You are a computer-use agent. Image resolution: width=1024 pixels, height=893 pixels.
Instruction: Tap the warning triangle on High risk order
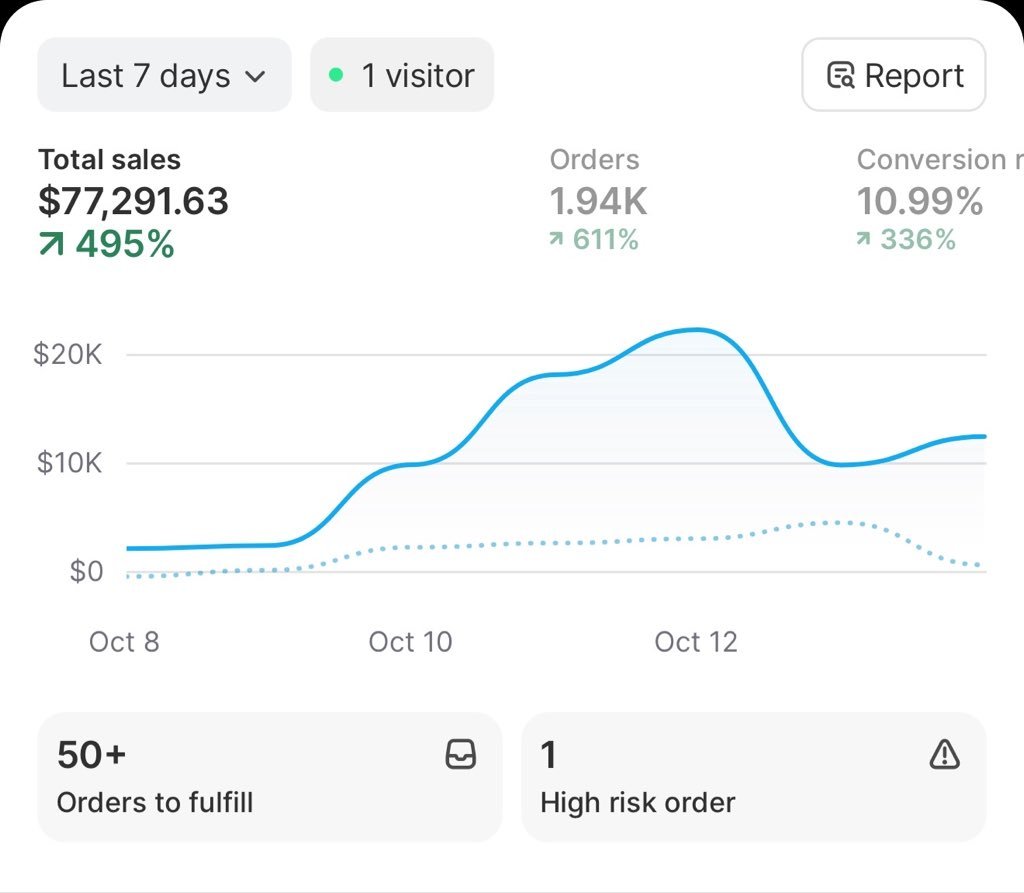click(x=944, y=755)
